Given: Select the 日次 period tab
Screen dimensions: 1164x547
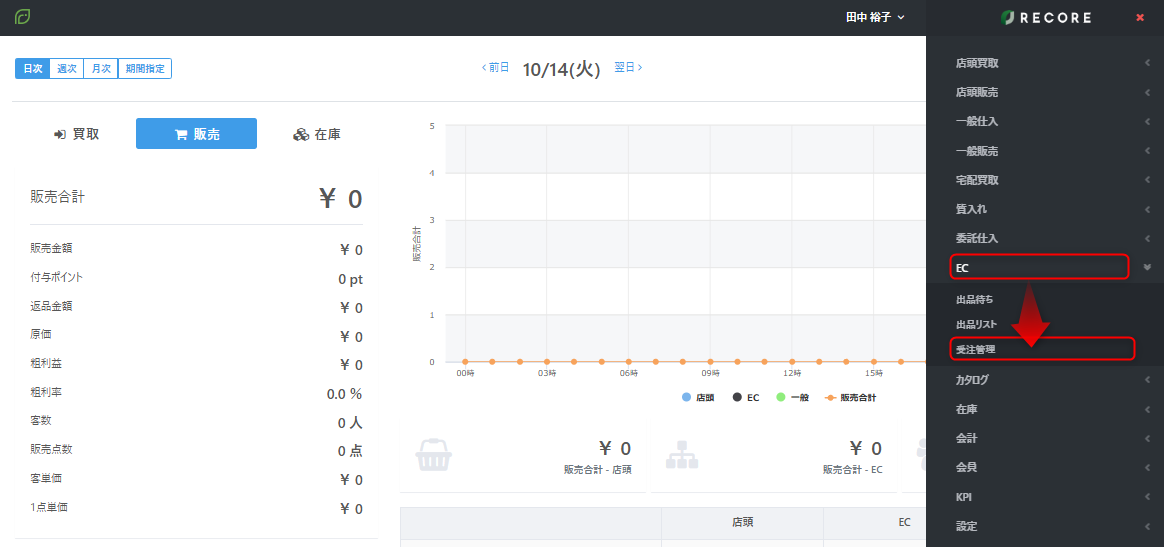Looking at the screenshot, I should click(32, 68).
